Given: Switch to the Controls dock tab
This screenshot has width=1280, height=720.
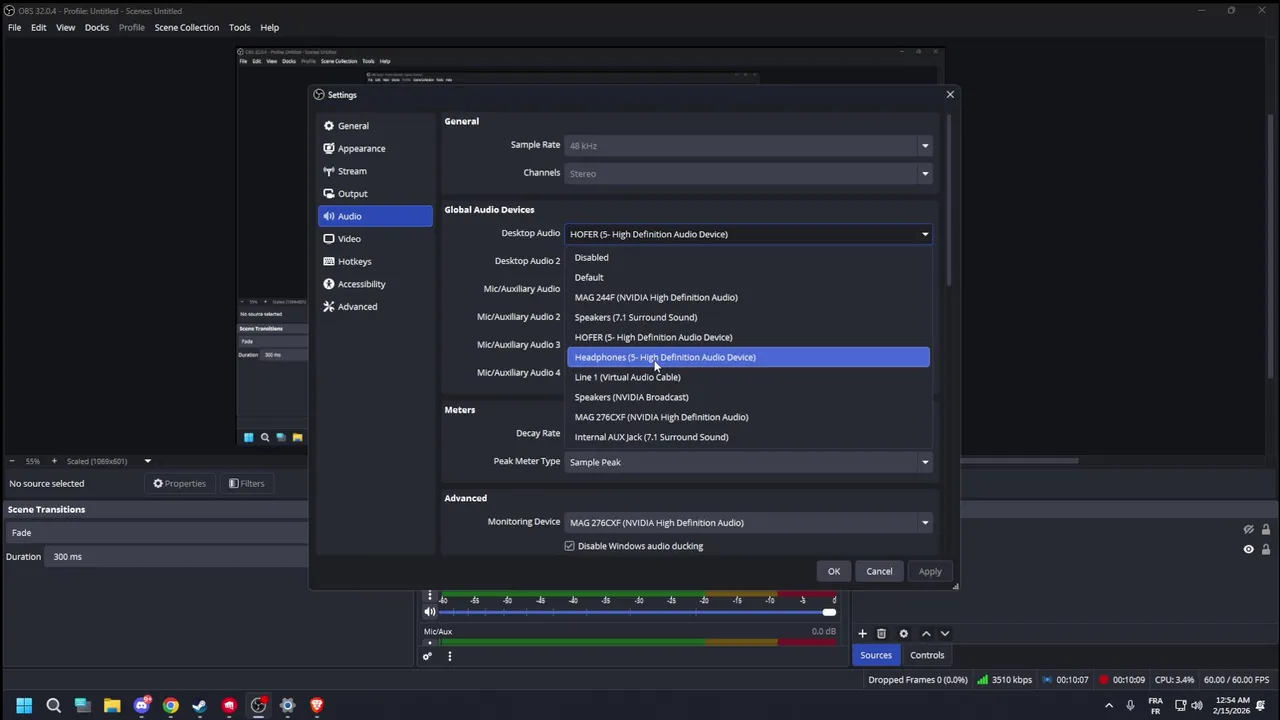Looking at the screenshot, I should [927, 655].
